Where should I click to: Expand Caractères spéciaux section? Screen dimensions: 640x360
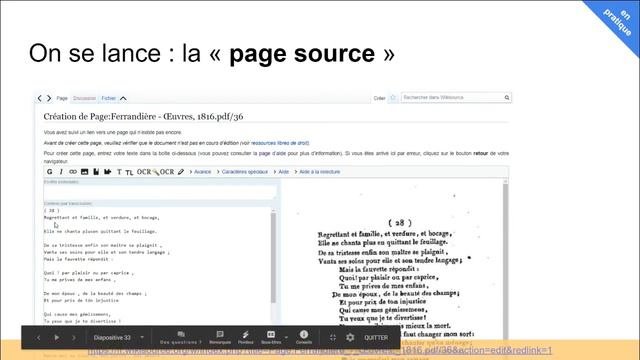pos(242,172)
